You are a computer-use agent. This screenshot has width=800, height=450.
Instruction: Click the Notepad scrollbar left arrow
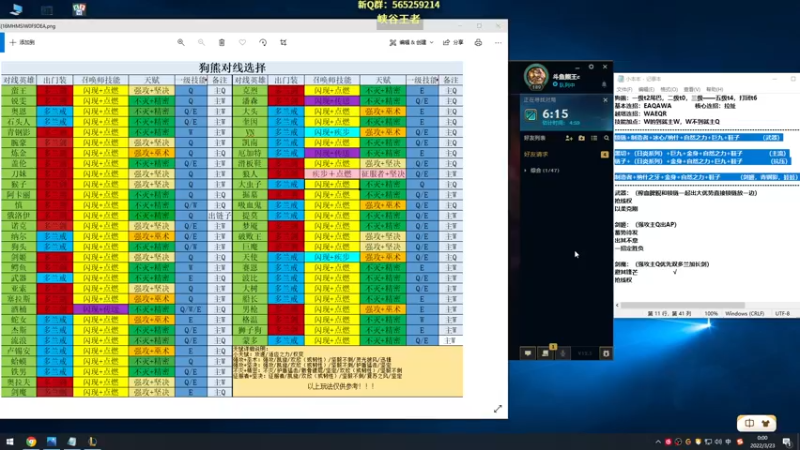point(617,305)
